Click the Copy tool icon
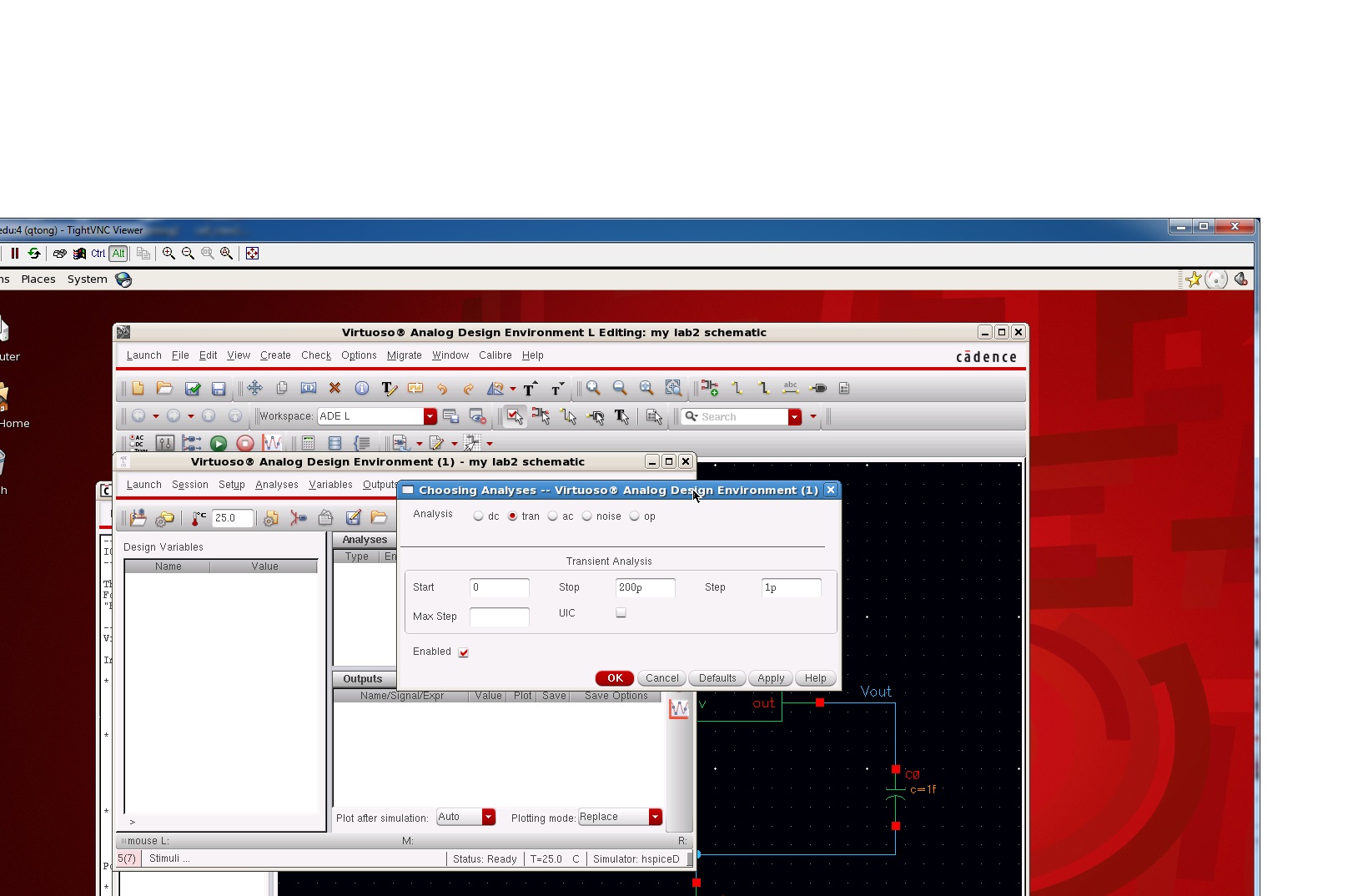1348x896 pixels. pos(282,388)
